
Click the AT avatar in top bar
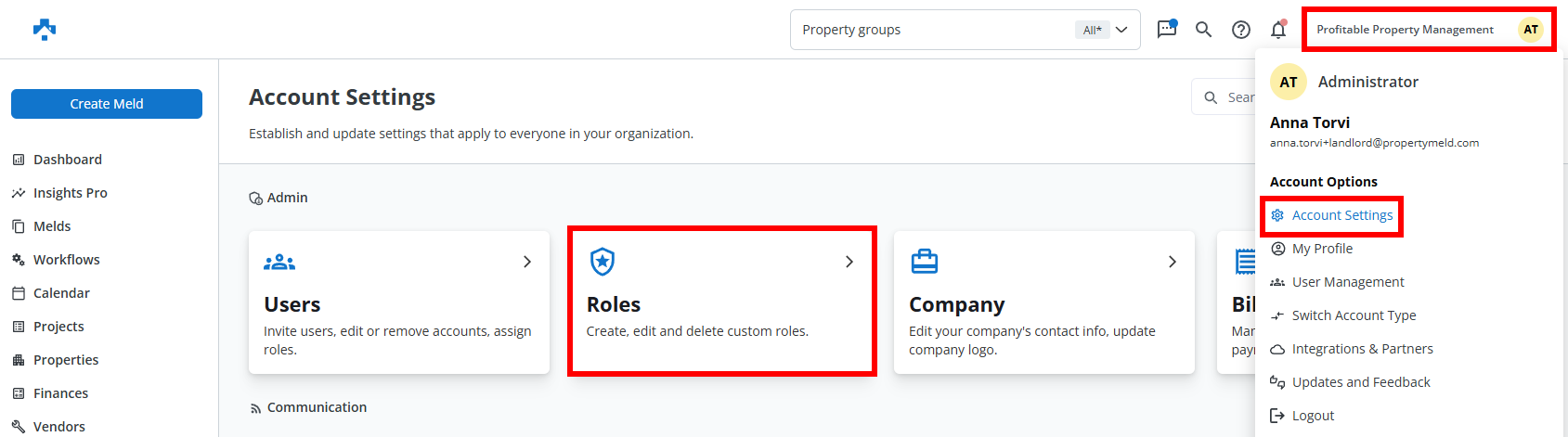[1530, 30]
